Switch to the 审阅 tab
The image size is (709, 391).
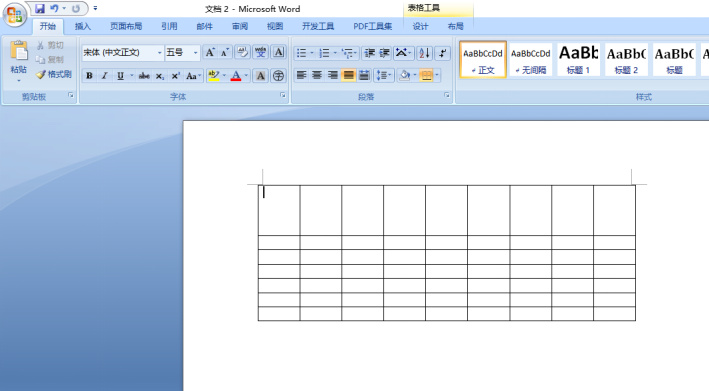pos(240,26)
